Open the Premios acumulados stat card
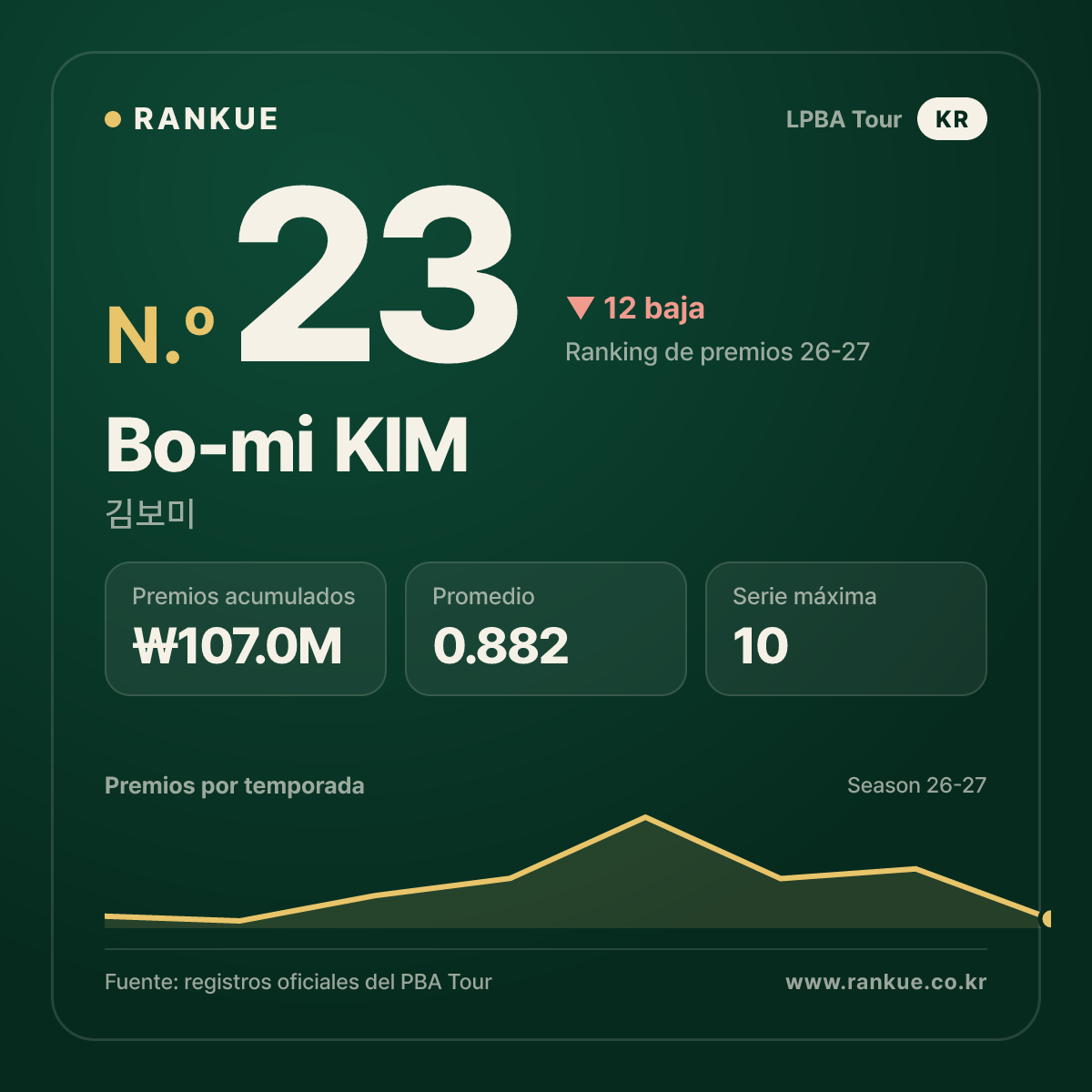 pos(246,629)
